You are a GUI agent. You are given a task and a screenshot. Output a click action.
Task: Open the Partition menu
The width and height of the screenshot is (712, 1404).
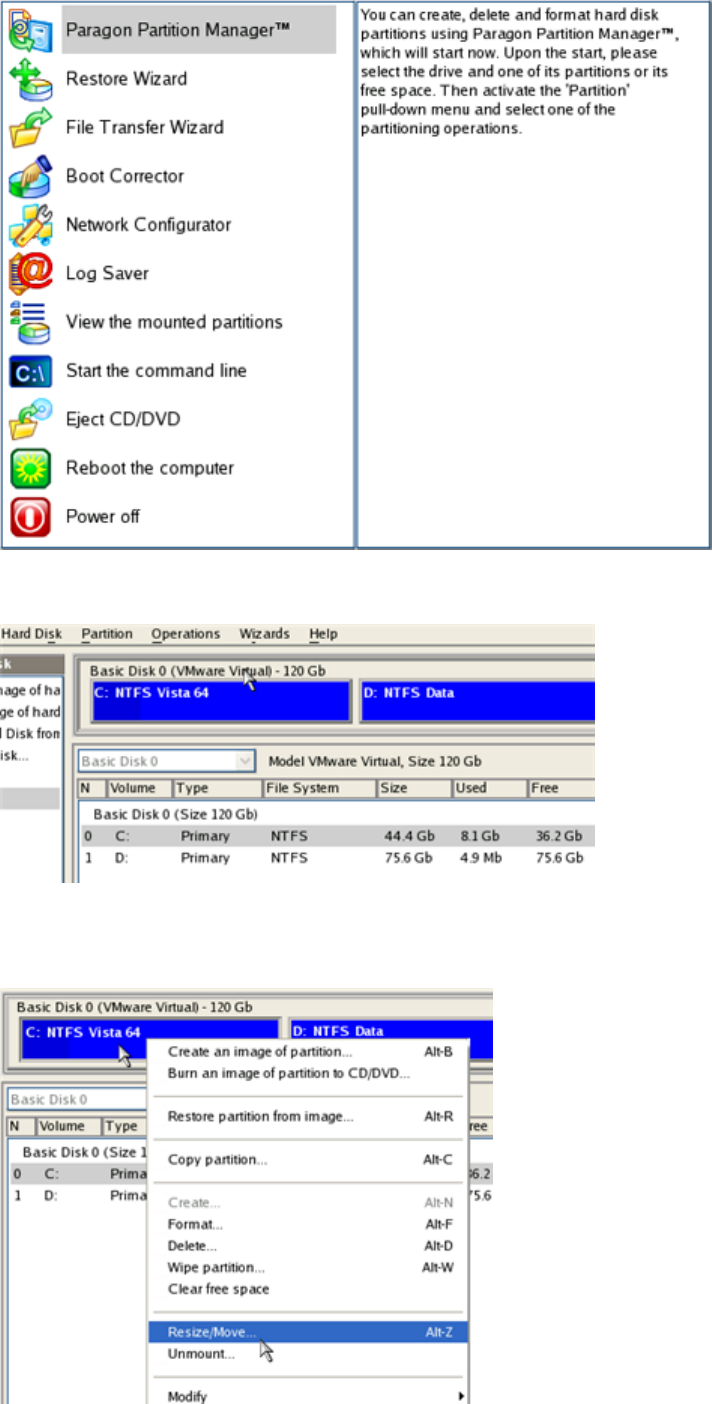(107, 634)
